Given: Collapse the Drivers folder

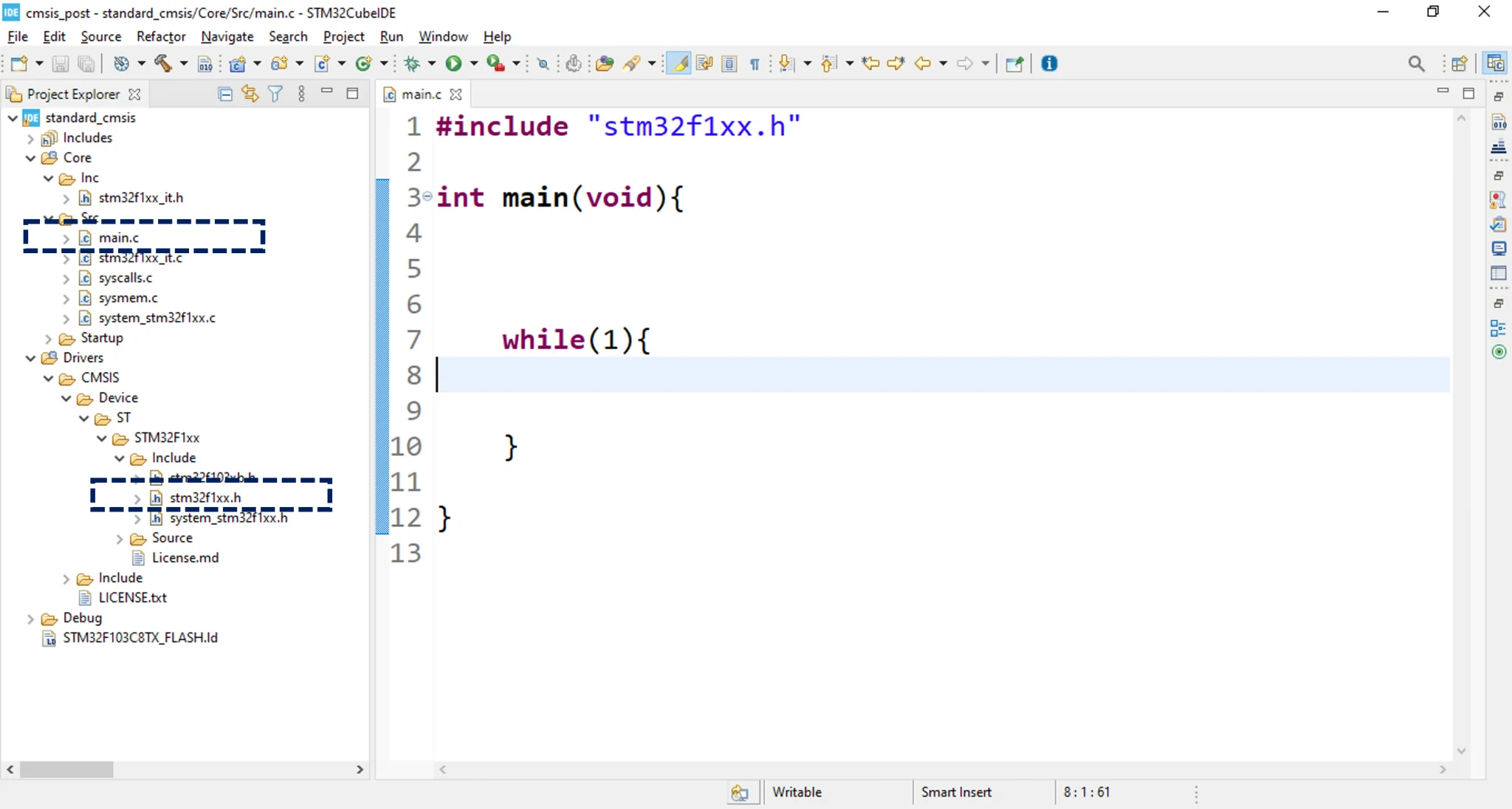Looking at the screenshot, I should point(31,358).
